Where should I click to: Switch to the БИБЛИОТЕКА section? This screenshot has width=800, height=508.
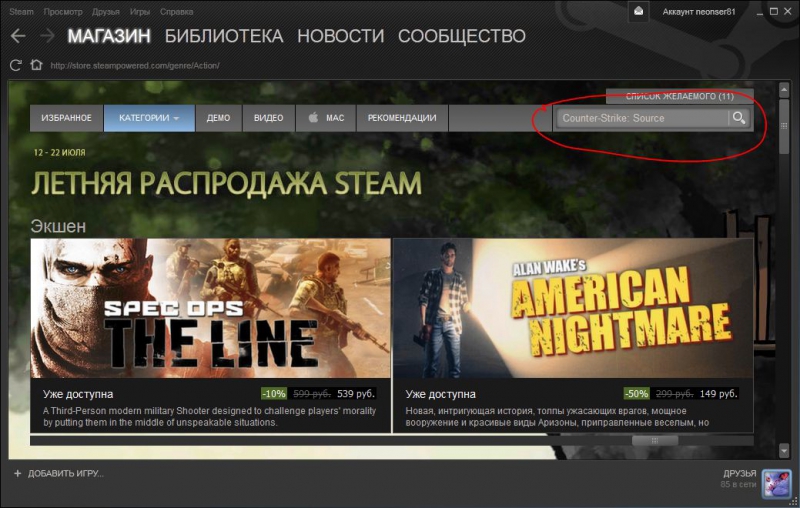(223, 36)
